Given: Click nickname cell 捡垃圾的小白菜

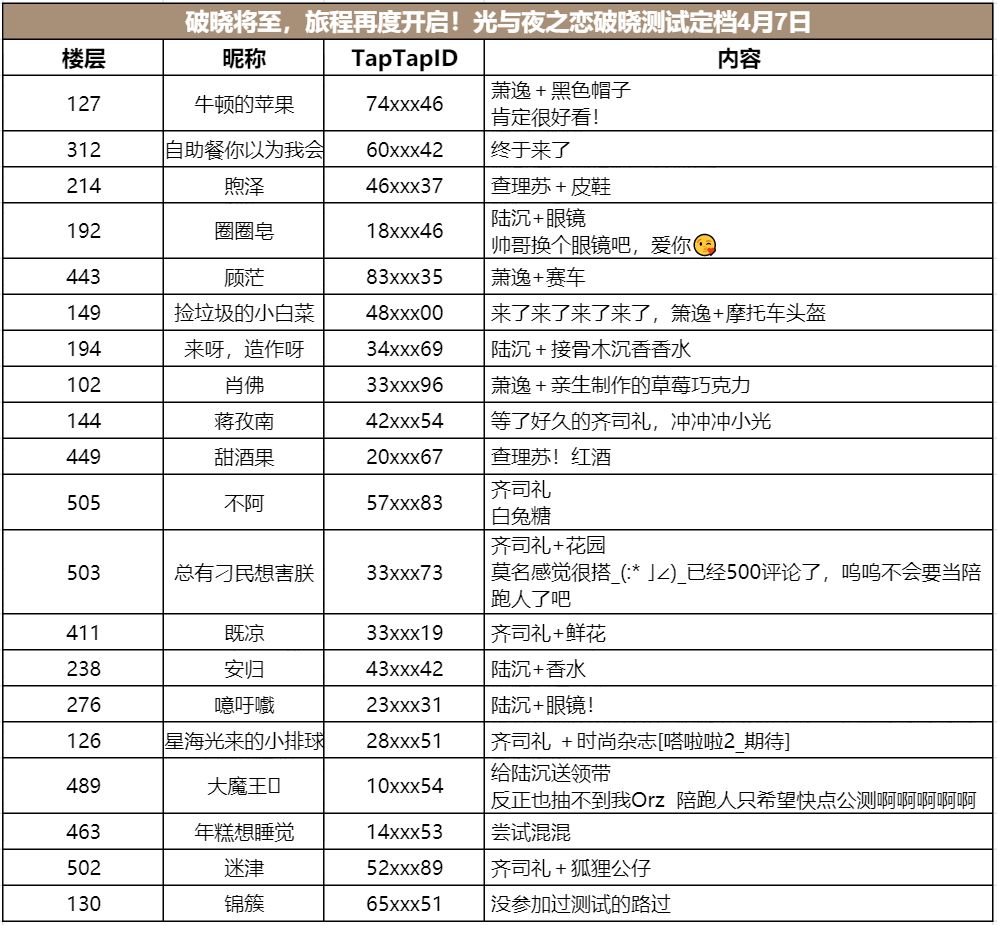Looking at the screenshot, I should pyautogui.click(x=244, y=312).
